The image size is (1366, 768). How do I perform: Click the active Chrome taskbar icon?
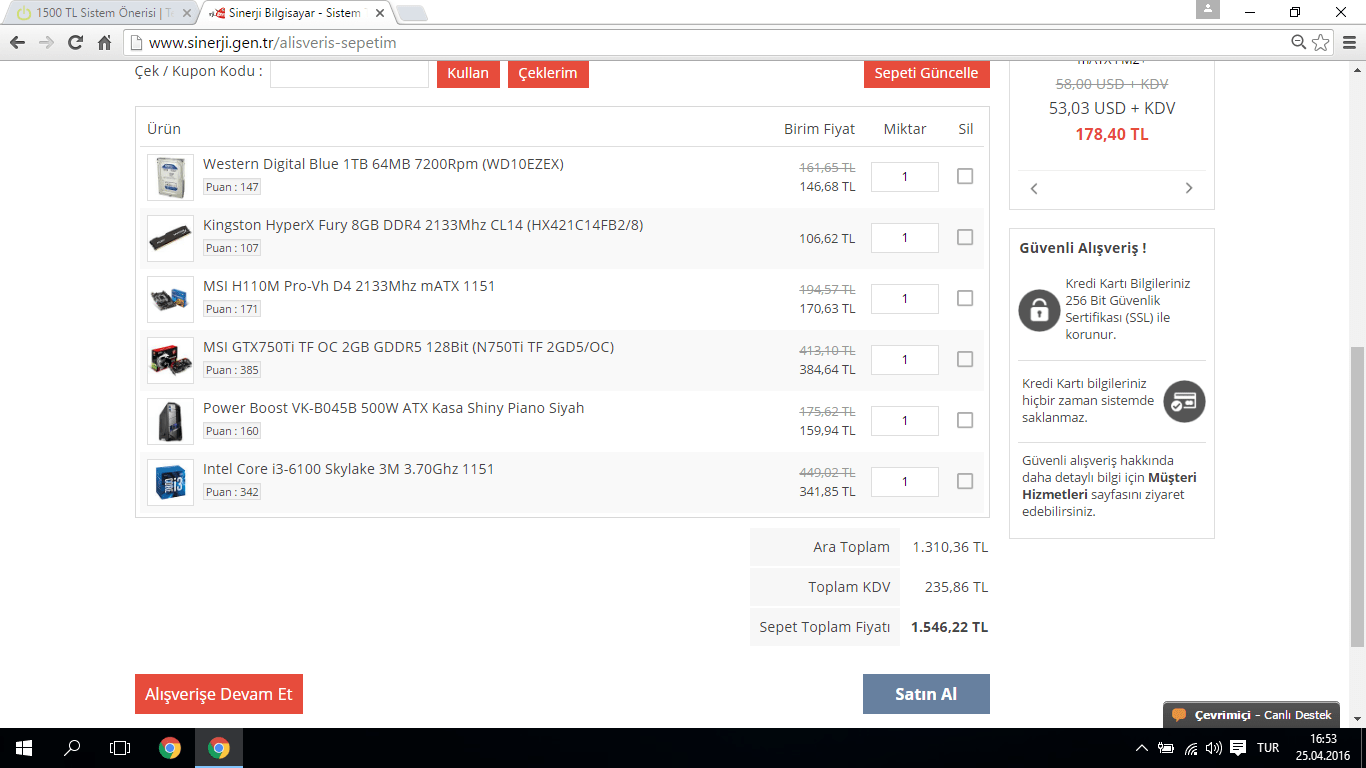[x=219, y=748]
